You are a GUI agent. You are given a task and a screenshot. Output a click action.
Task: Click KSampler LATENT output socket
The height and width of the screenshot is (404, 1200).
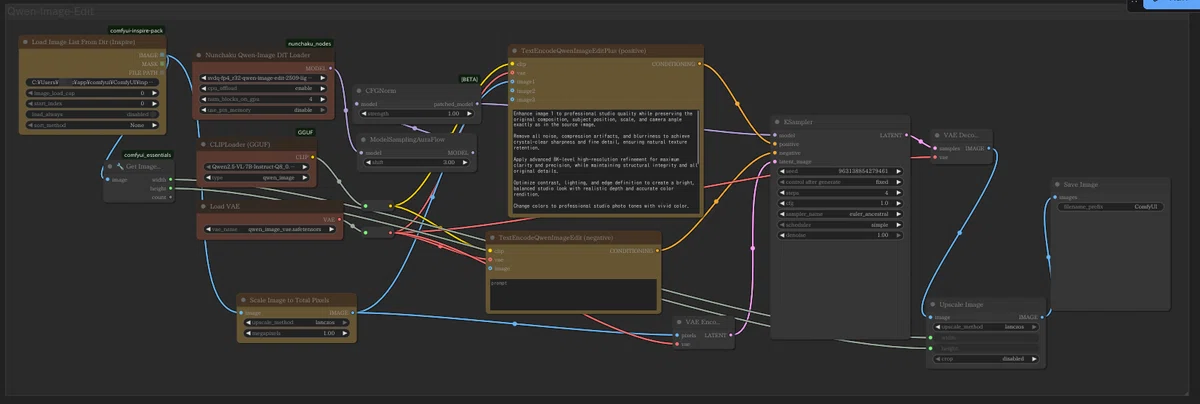pos(908,135)
